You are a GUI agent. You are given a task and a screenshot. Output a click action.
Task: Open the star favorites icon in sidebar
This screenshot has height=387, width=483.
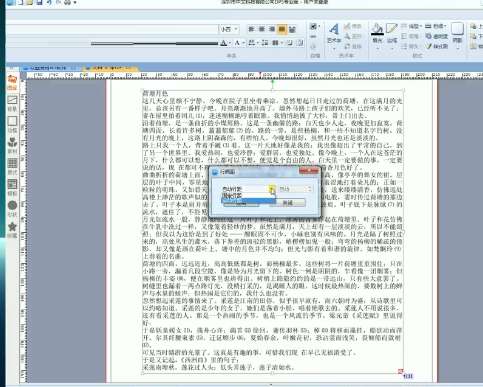click(12, 227)
